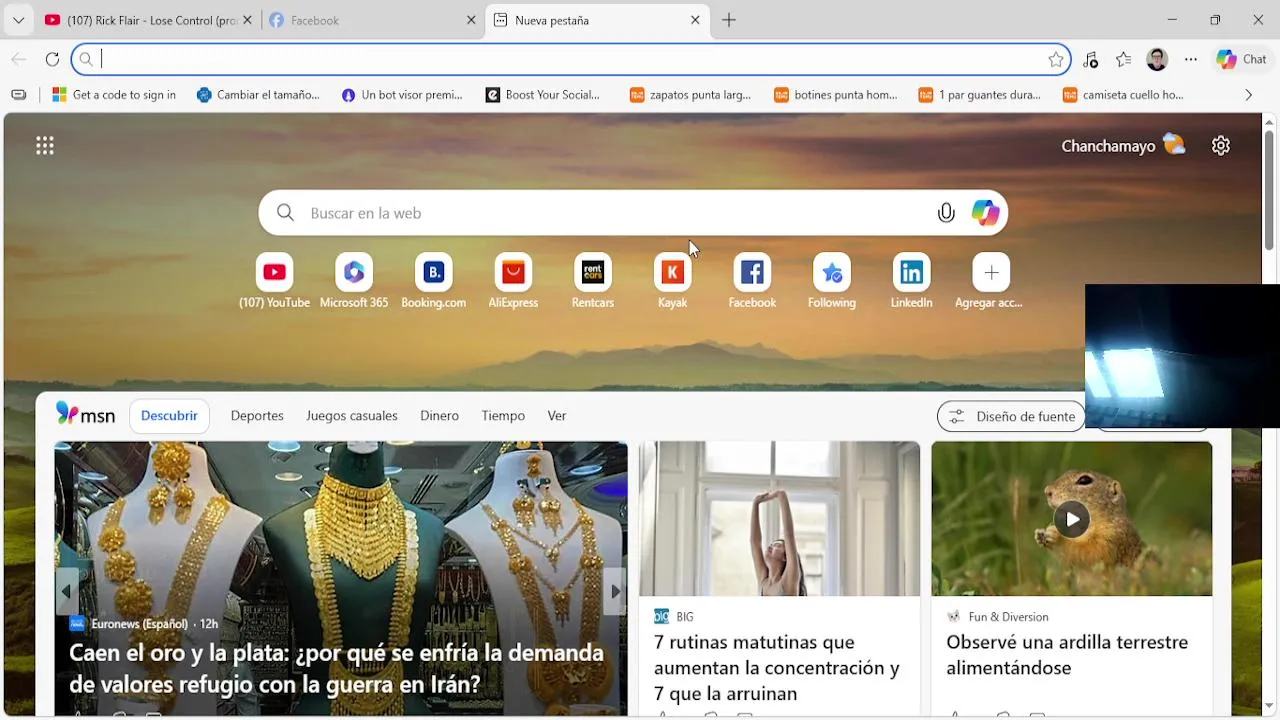Open the morning stretch article image
The width and height of the screenshot is (1280, 720).
coord(779,519)
